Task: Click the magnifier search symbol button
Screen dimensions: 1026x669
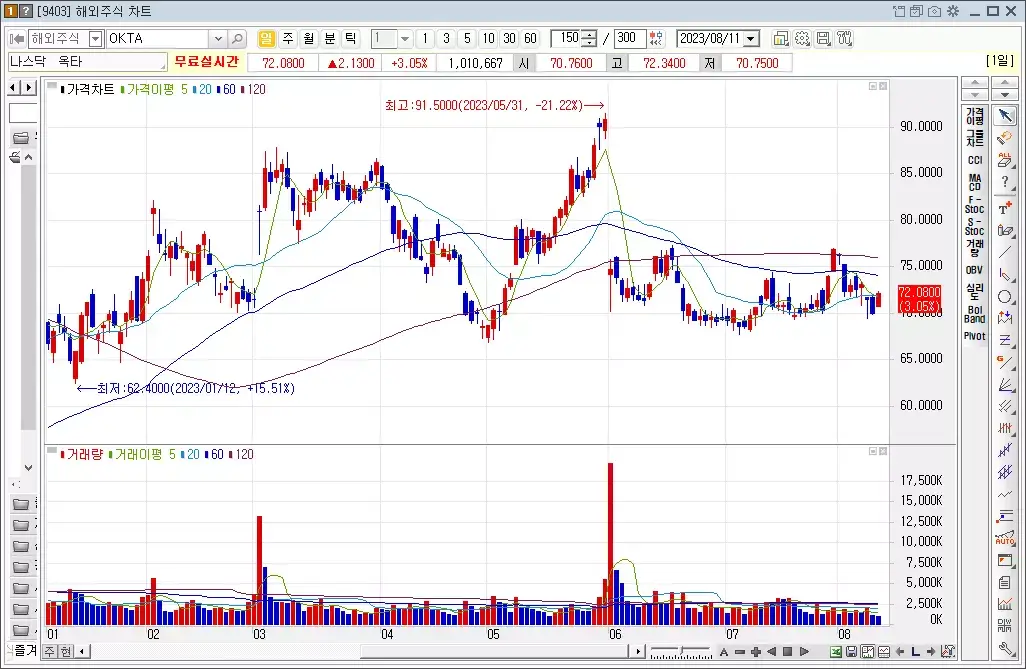Action: [x=238, y=39]
